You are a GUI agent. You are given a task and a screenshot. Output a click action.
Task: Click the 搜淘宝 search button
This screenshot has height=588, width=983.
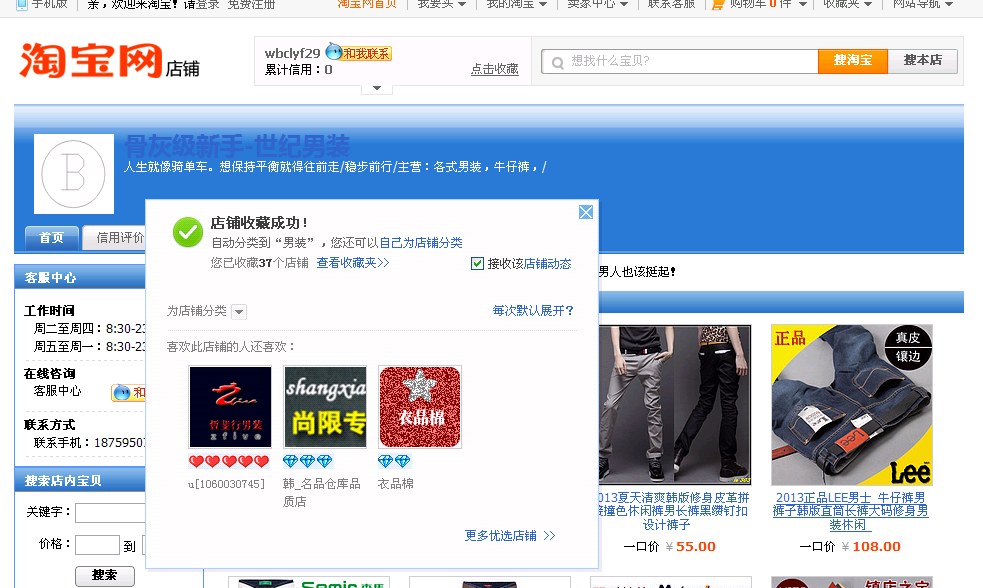coord(853,61)
